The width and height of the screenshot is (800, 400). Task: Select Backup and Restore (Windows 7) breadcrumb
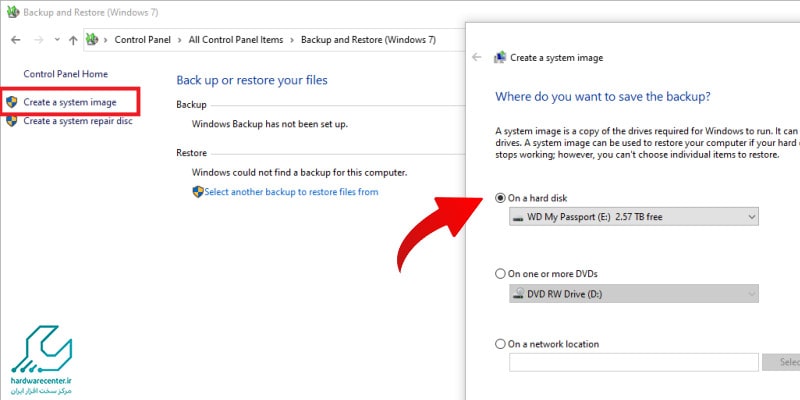point(368,40)
